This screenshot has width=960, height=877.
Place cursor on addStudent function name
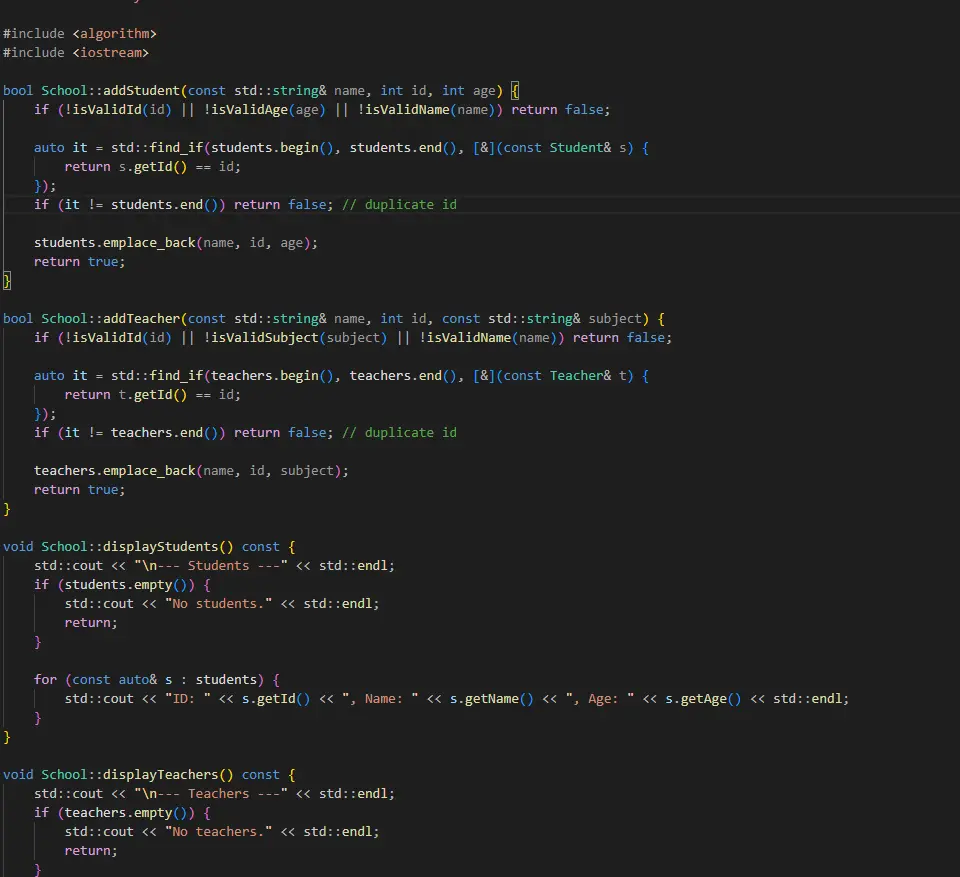(141, 91)
